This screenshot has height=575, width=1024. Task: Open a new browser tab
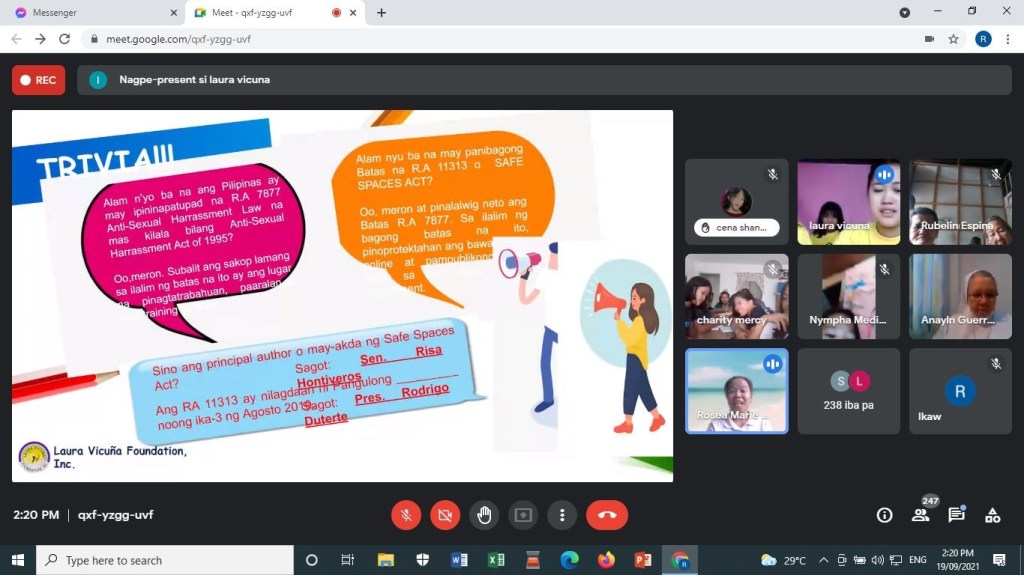[381, 13]
